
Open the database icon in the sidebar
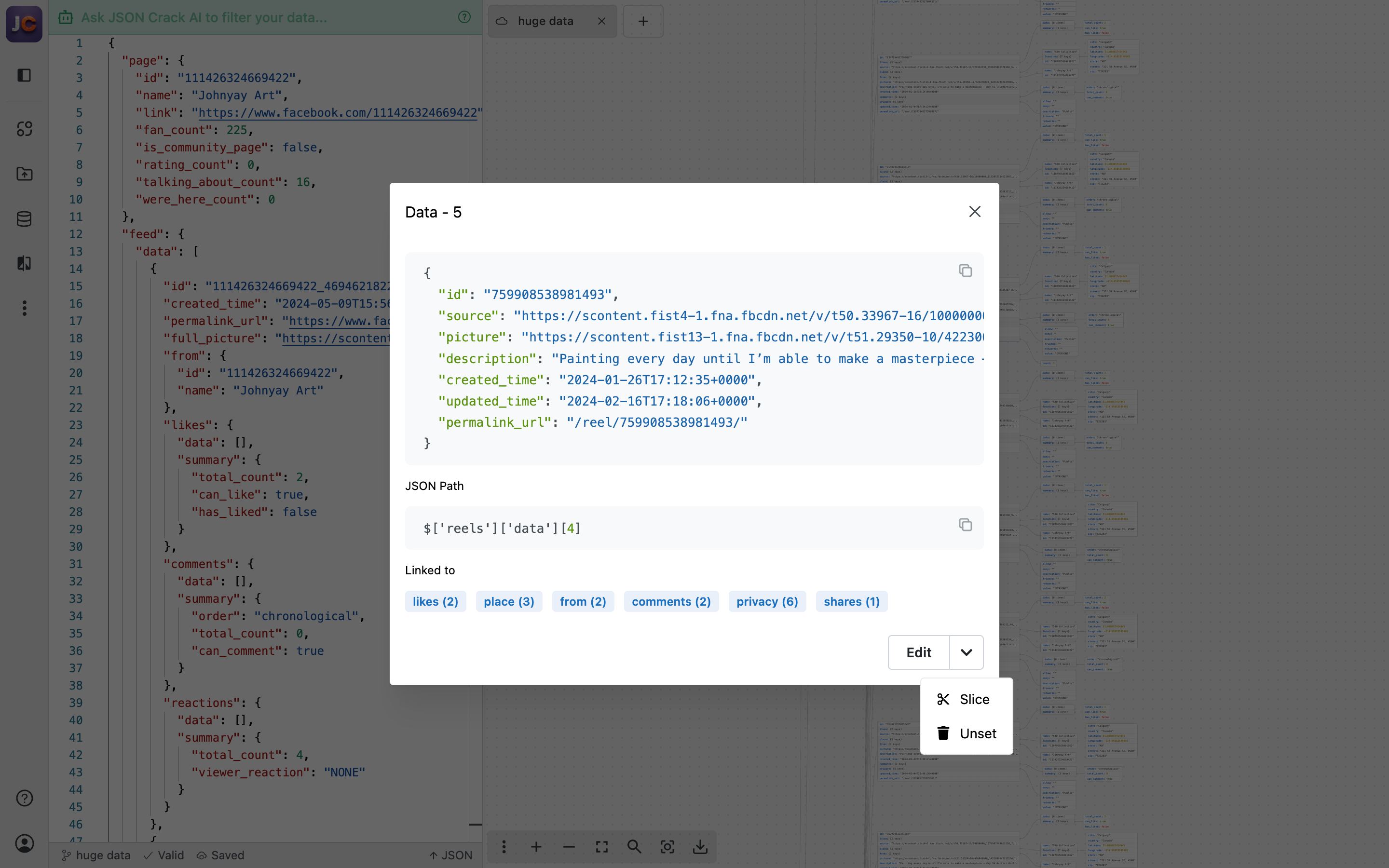tap(24, 219)
